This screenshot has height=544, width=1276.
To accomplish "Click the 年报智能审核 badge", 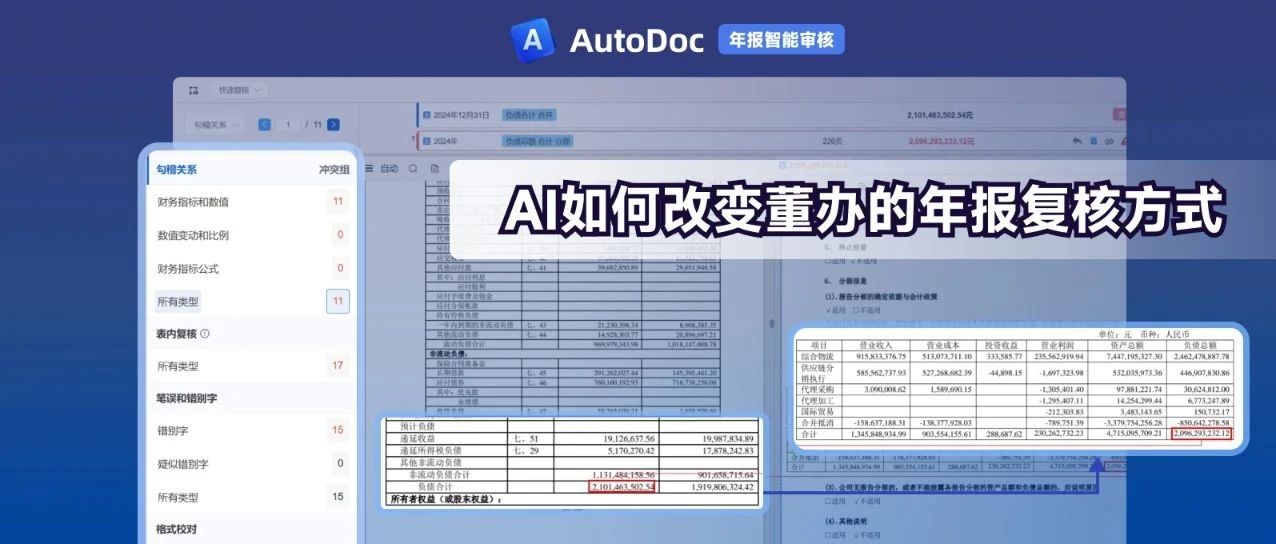I will 782,40.
